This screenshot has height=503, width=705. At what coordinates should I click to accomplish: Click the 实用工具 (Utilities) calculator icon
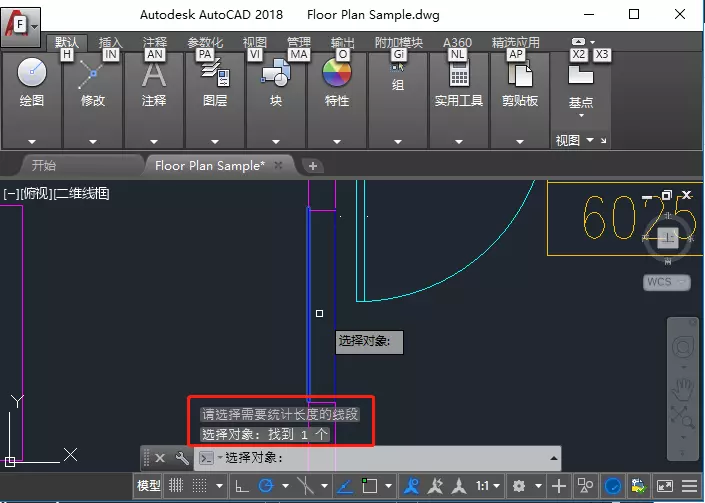coord(459,74)
